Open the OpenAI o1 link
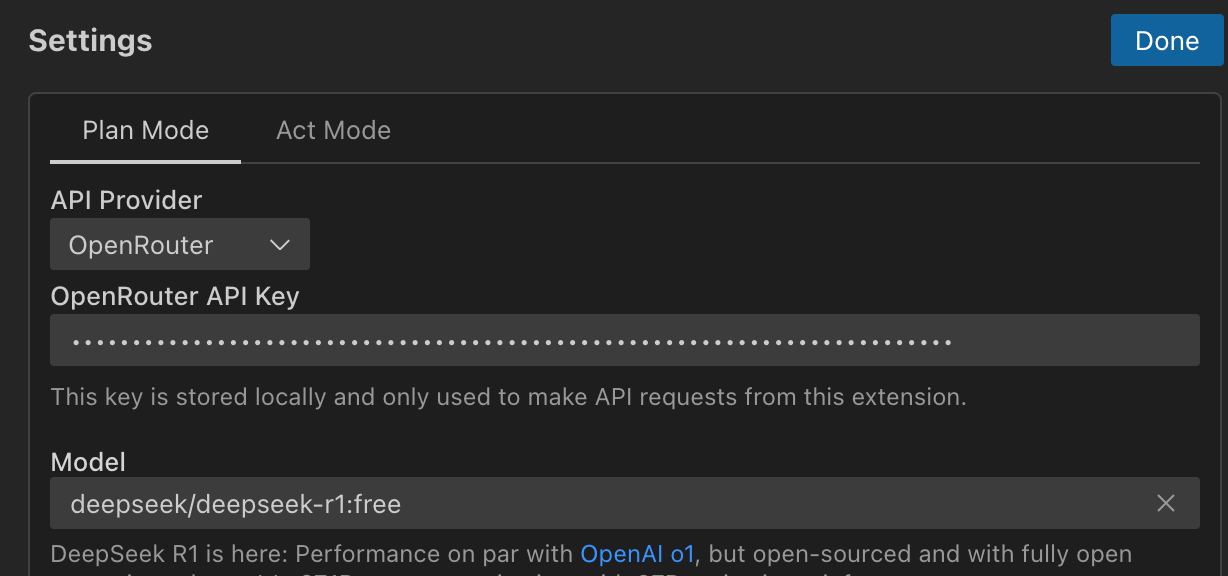 [x=637, y=554]
